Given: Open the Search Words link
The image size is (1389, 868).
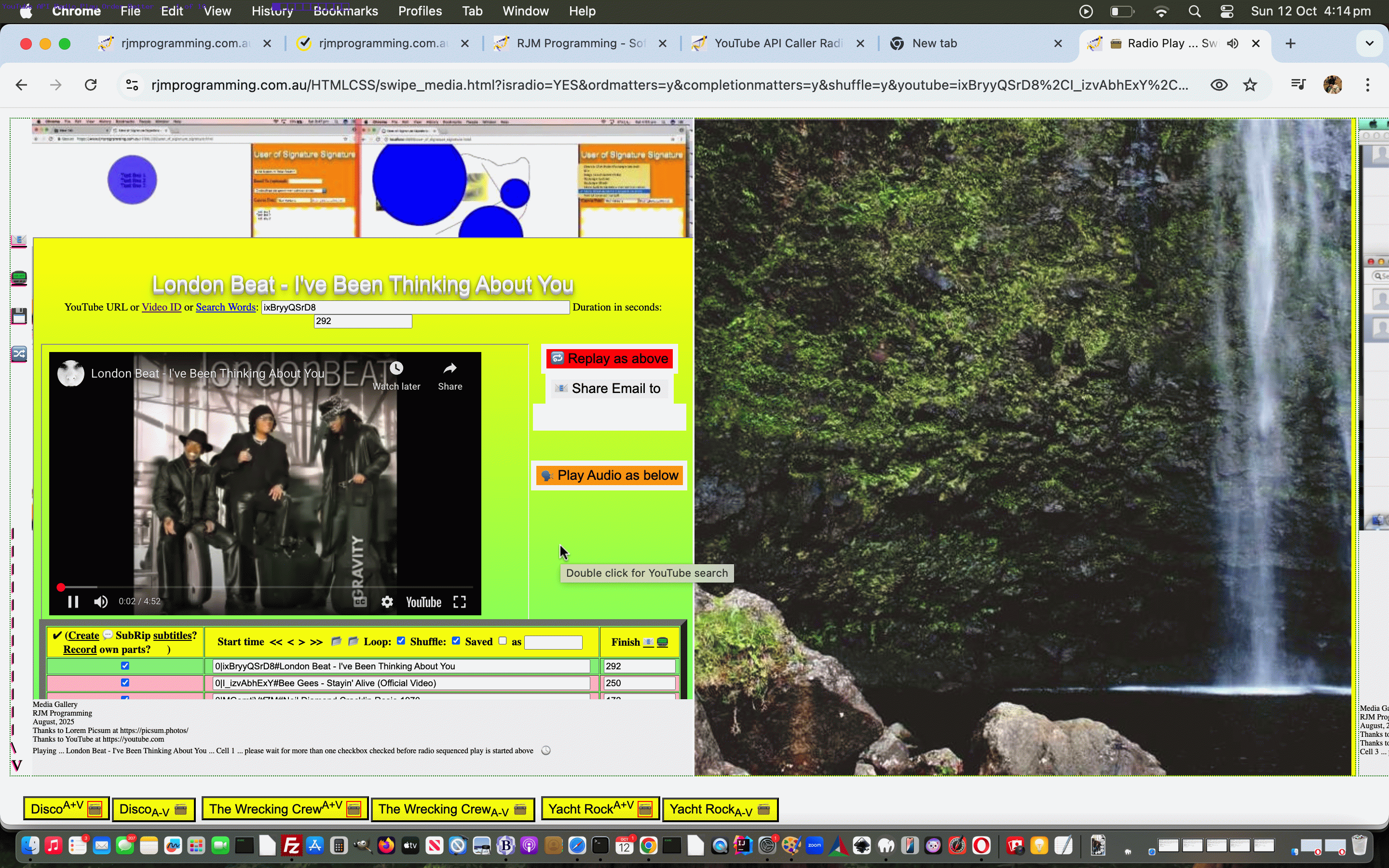Looking at the screenshot, I should tap(226, 307).
